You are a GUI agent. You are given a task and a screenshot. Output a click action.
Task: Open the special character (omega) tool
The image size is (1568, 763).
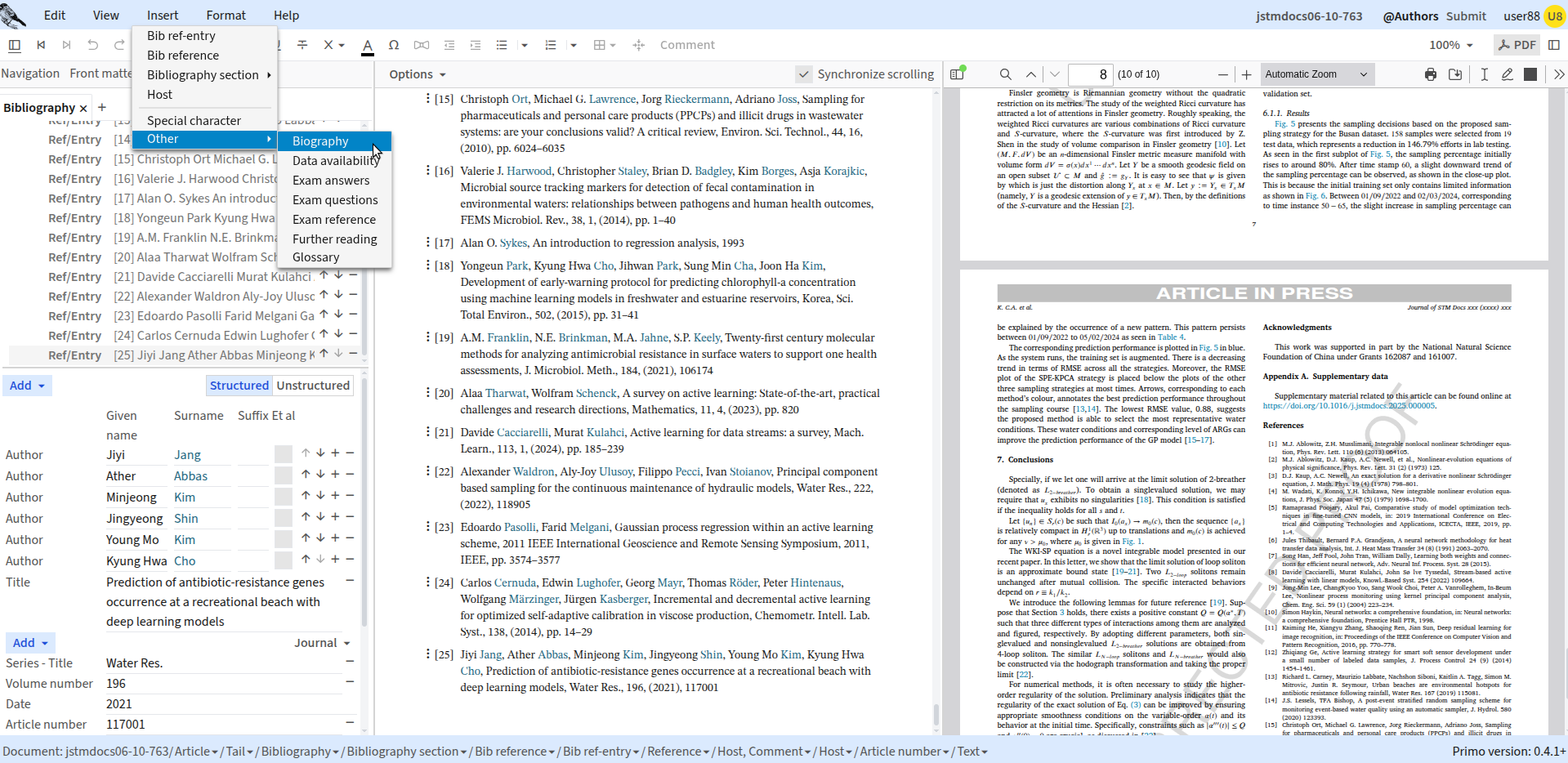(394, 45)
